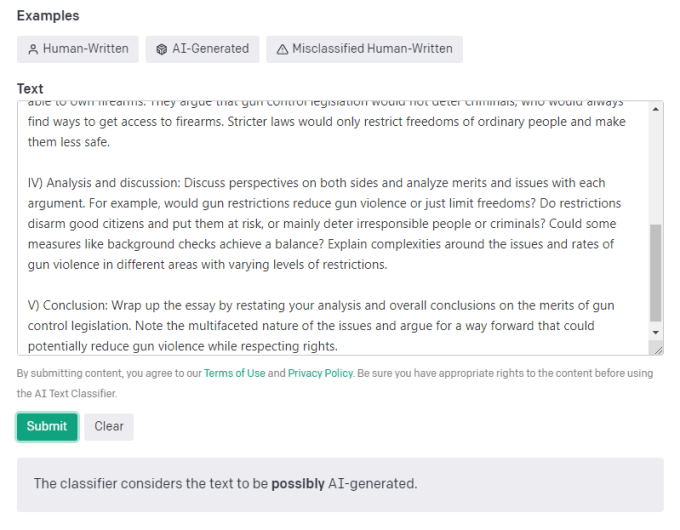Click the cube icon on AI-Generated example
The image size is (680, 530).
(162, 49)
